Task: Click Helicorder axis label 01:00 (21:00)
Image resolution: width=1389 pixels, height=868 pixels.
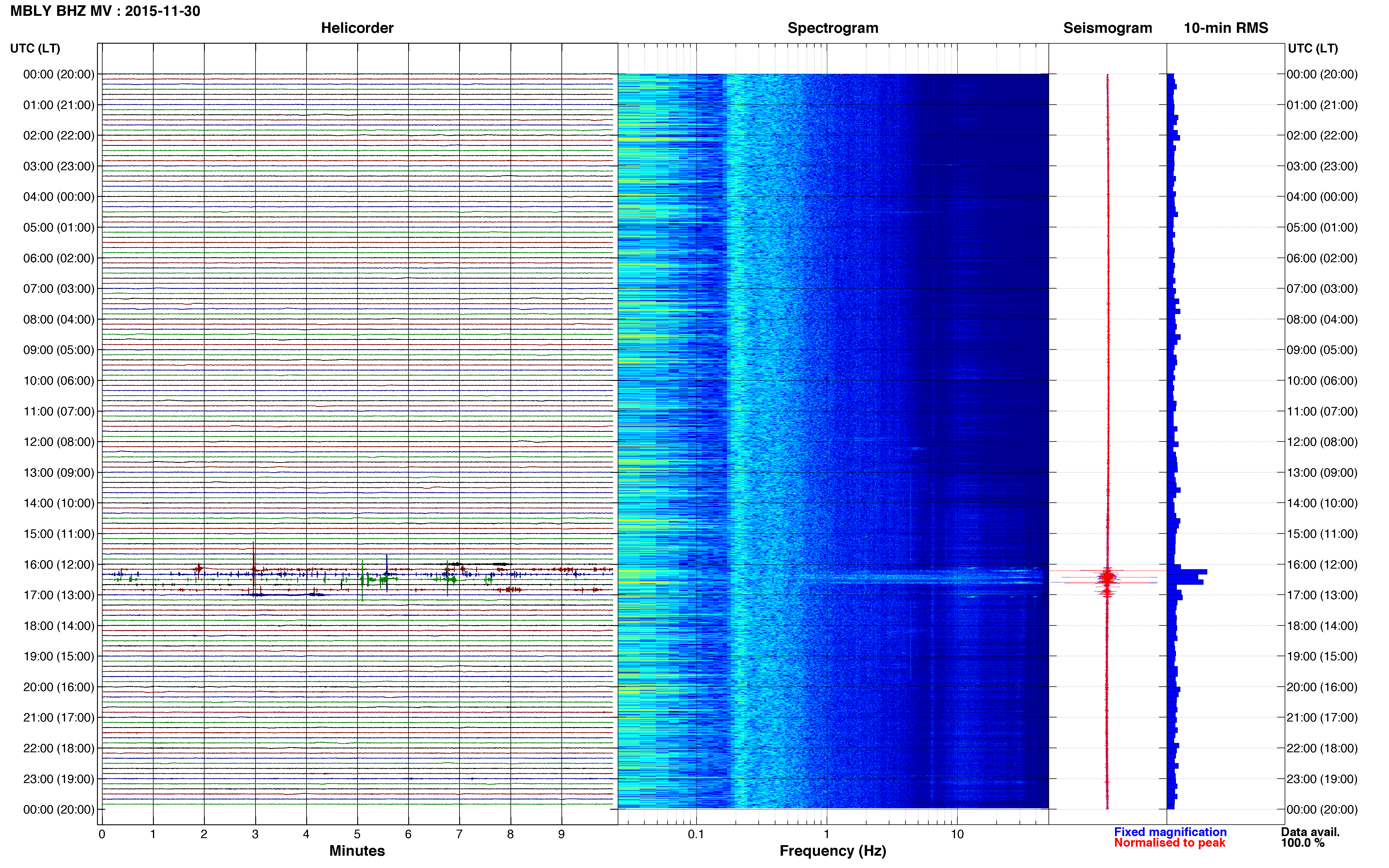Action: click(59, 105)
